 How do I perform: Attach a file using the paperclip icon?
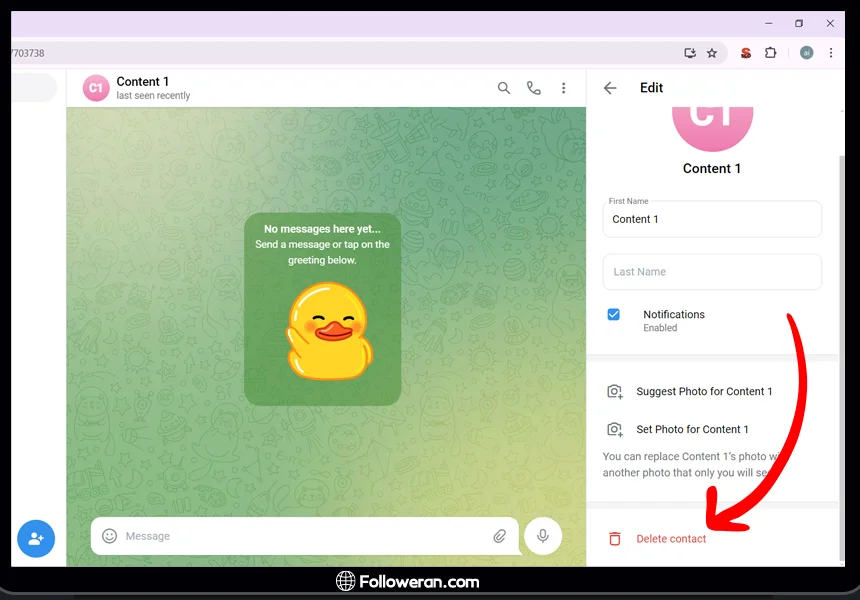coord(499,536)
